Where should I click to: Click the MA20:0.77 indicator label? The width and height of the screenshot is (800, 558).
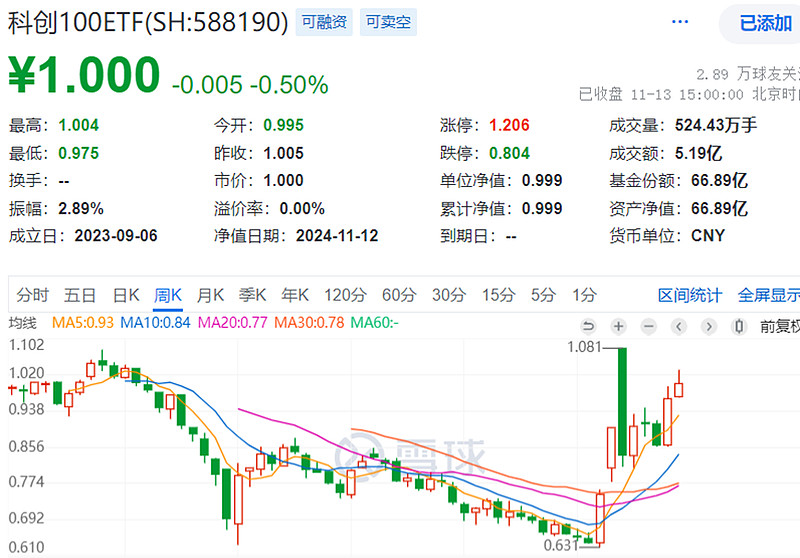(x=233, y=322)
